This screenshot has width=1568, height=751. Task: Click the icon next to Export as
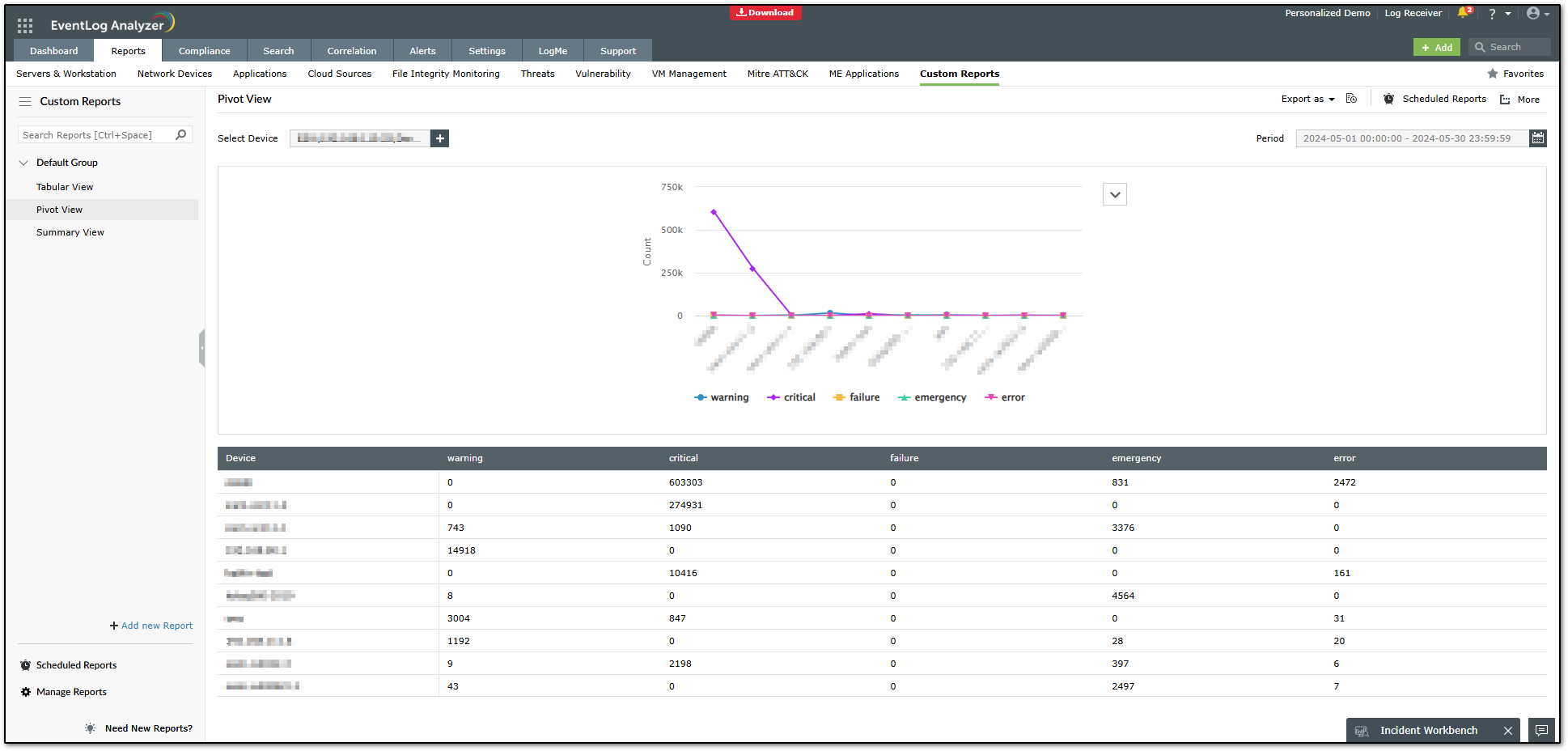coord(1351,99)
